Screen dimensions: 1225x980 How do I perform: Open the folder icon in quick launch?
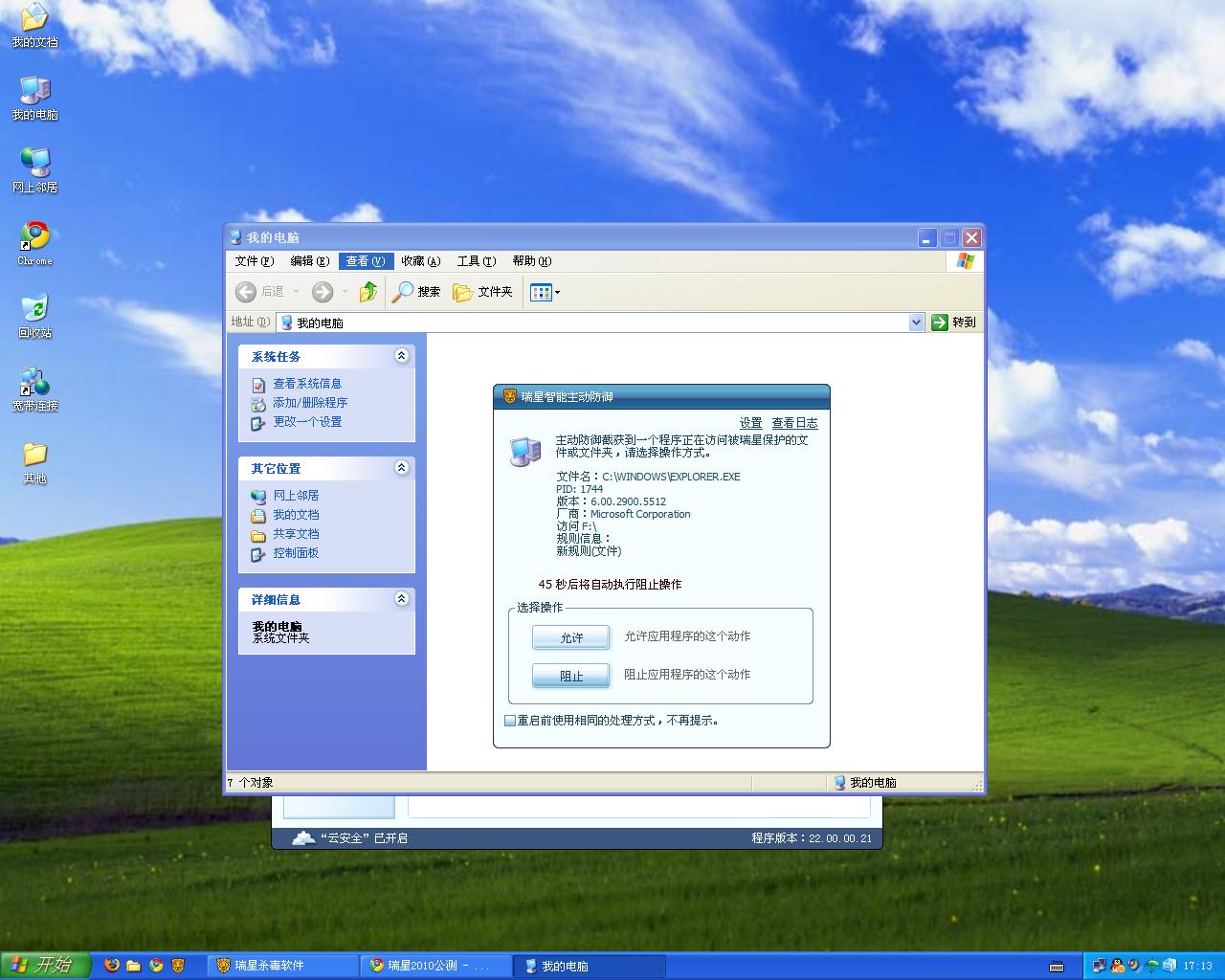coord(134,966)
